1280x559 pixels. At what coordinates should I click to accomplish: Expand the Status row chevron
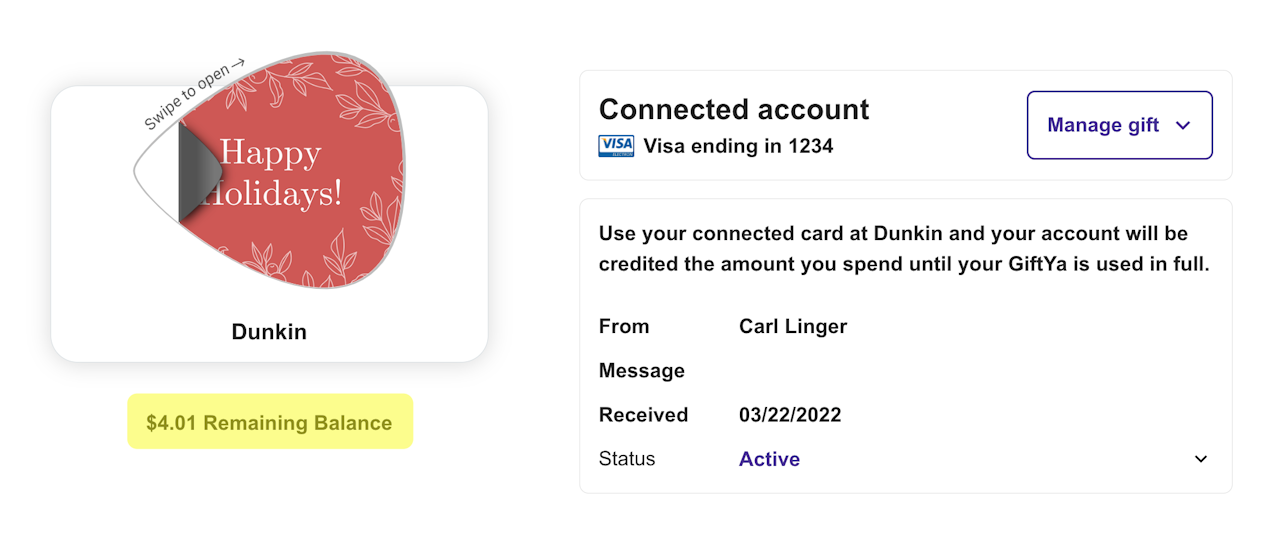pyautogui.click(x=1201, y=459)
